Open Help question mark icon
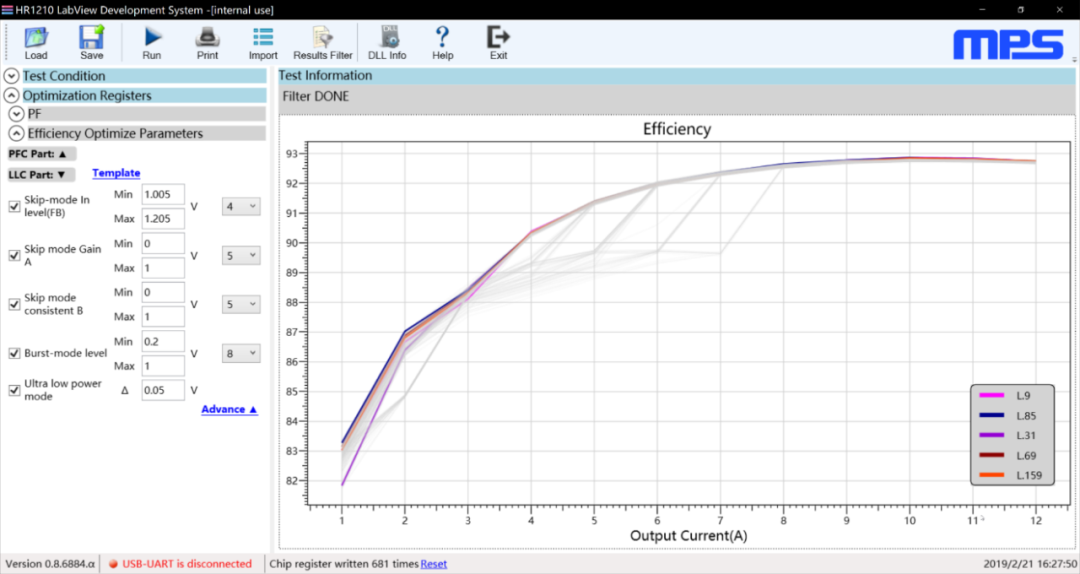This screenshot has height=574, width=1080. [x=442, y=38]
